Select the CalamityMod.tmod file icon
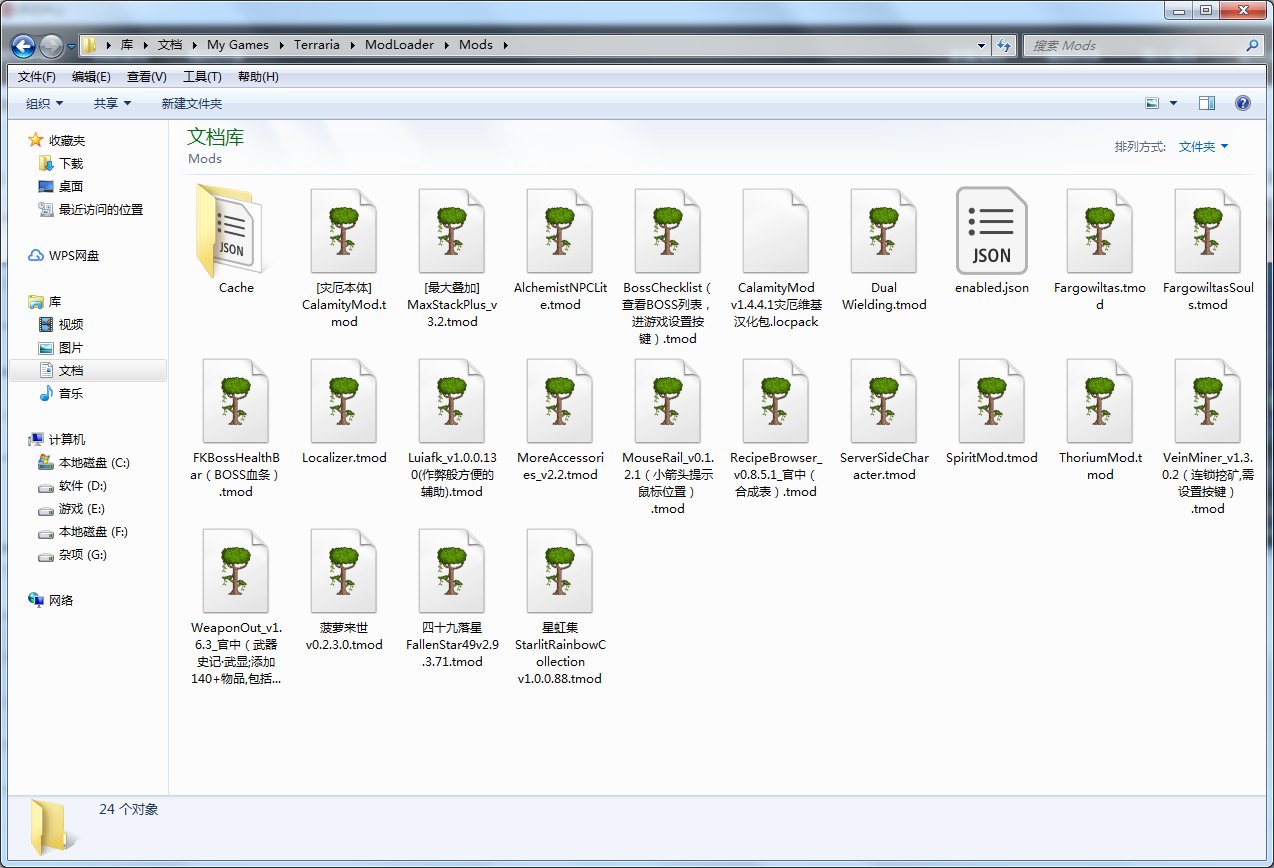This screenshot has width=1274, height=868. pos(344,231)
